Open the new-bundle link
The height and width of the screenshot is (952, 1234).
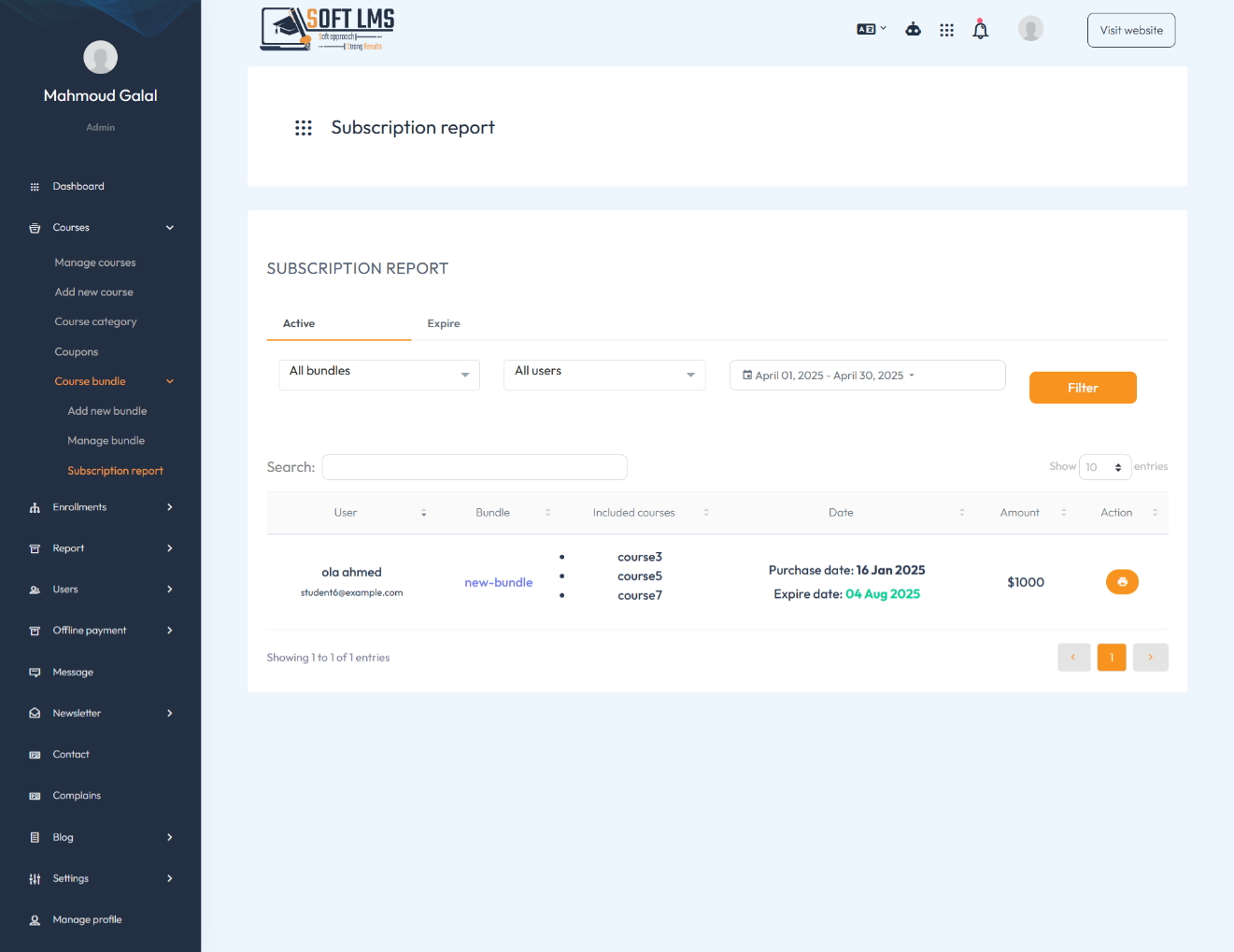point(499,583)
